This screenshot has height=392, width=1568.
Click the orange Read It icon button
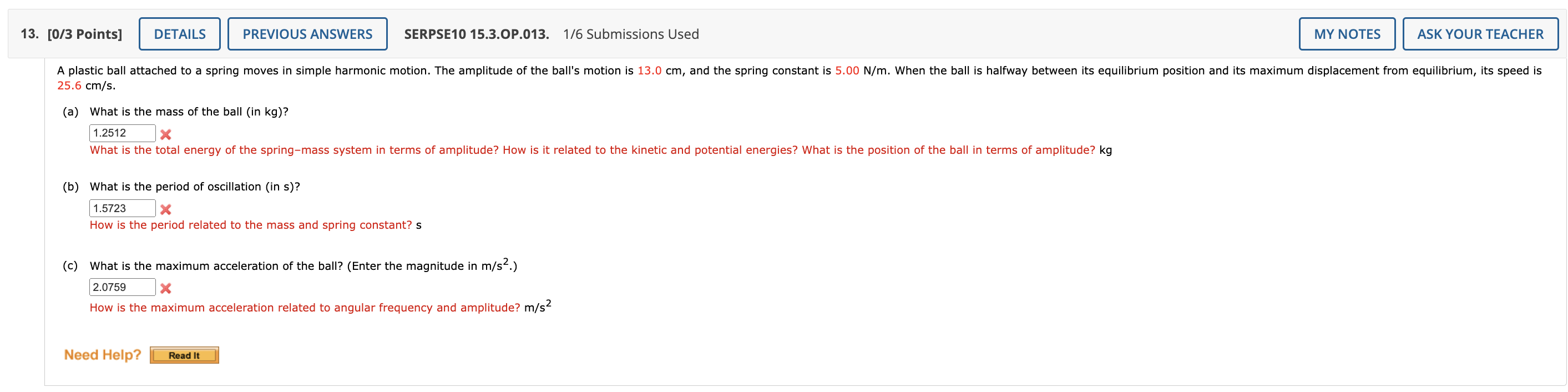(184, 355)
